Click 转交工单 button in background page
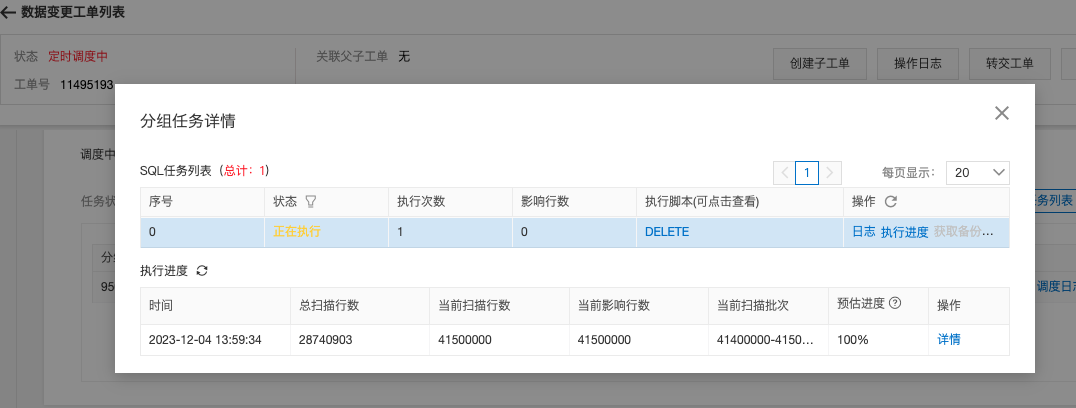Image resolution: width=1076 pixels, height=408 pixels. [x=1009, y=64]
